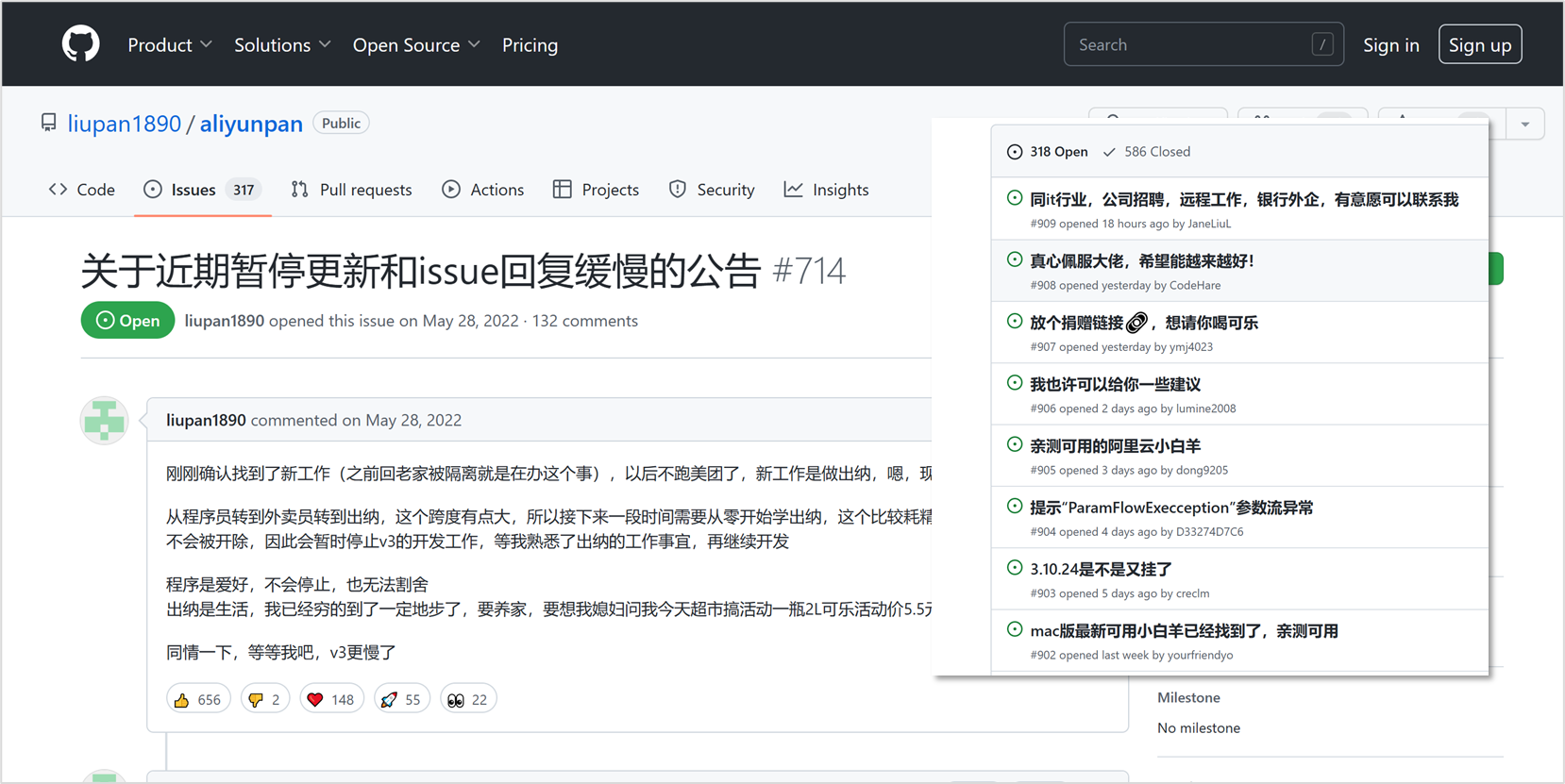Click the Actions play icon
The height and width of the screenshot is (784, 1565).
click(451, 190)
